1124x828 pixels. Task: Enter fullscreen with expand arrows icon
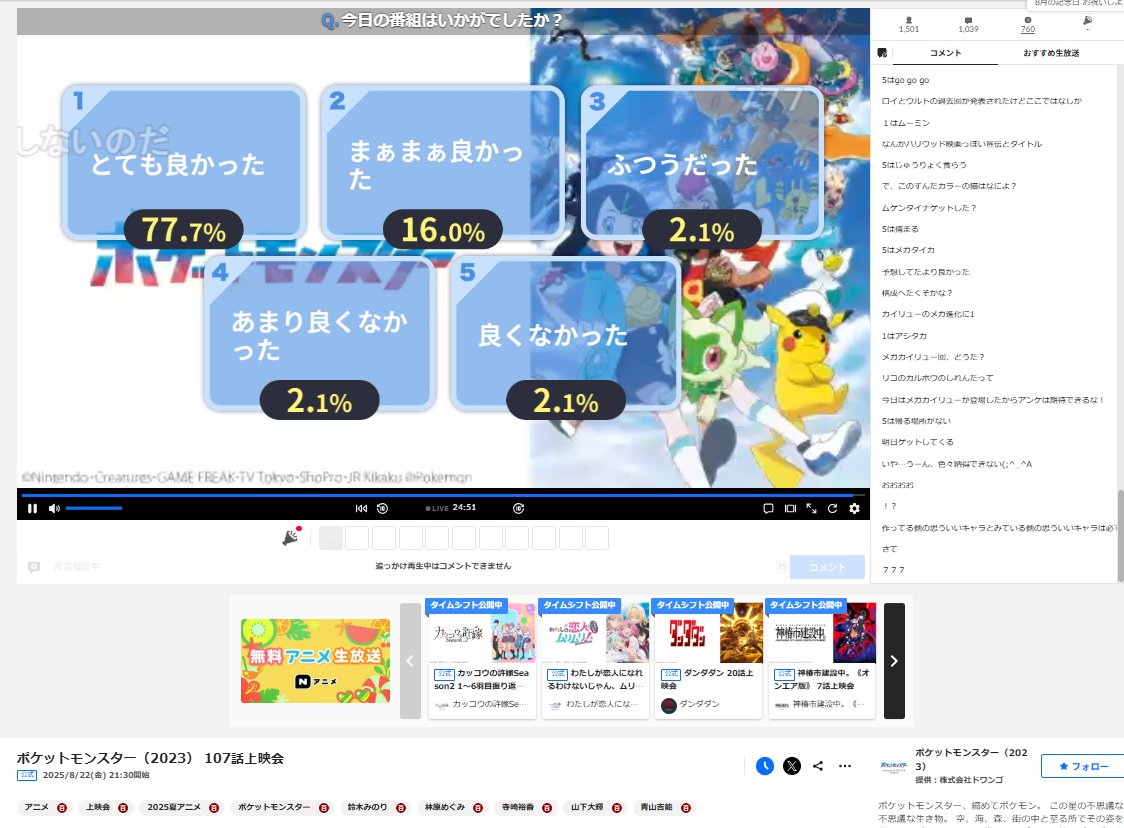coord(811,508)
